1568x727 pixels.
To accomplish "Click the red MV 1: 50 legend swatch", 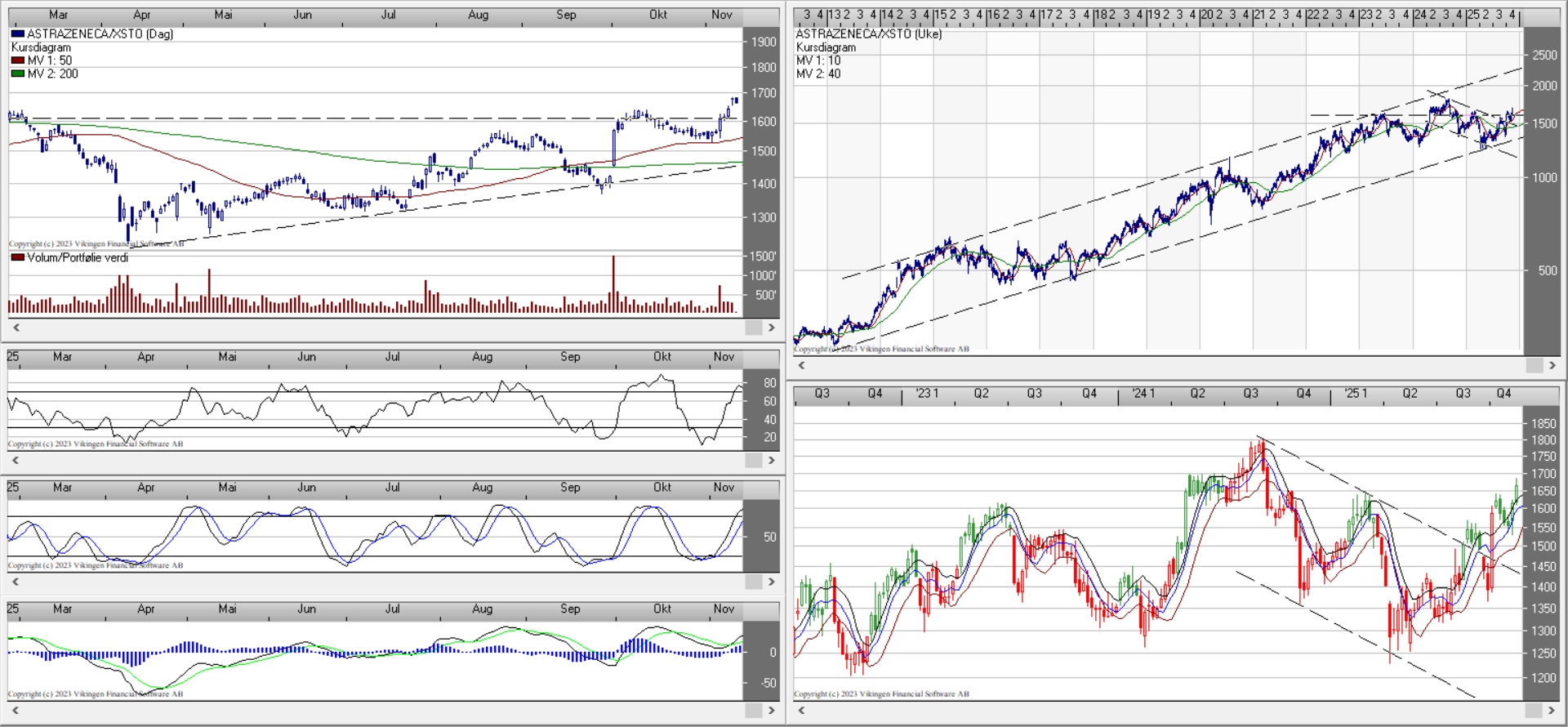I will click(x=18, y=60).
